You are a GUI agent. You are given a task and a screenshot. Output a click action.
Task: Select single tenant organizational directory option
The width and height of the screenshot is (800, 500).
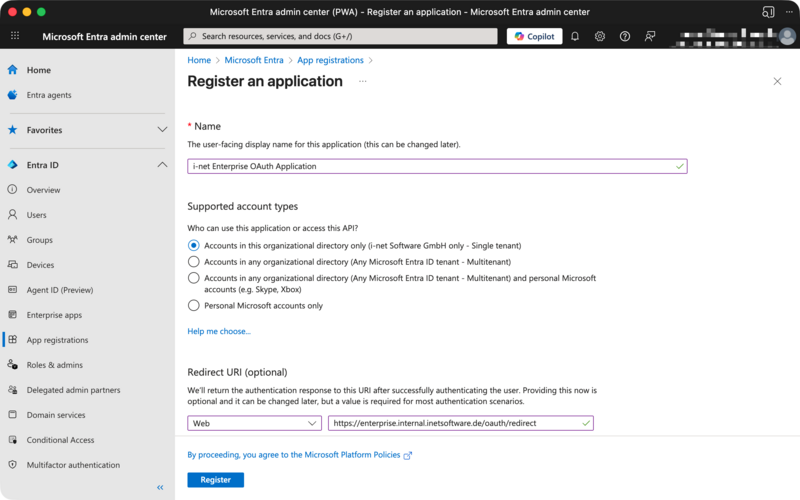pyautogui.click(x=194, y=245)
